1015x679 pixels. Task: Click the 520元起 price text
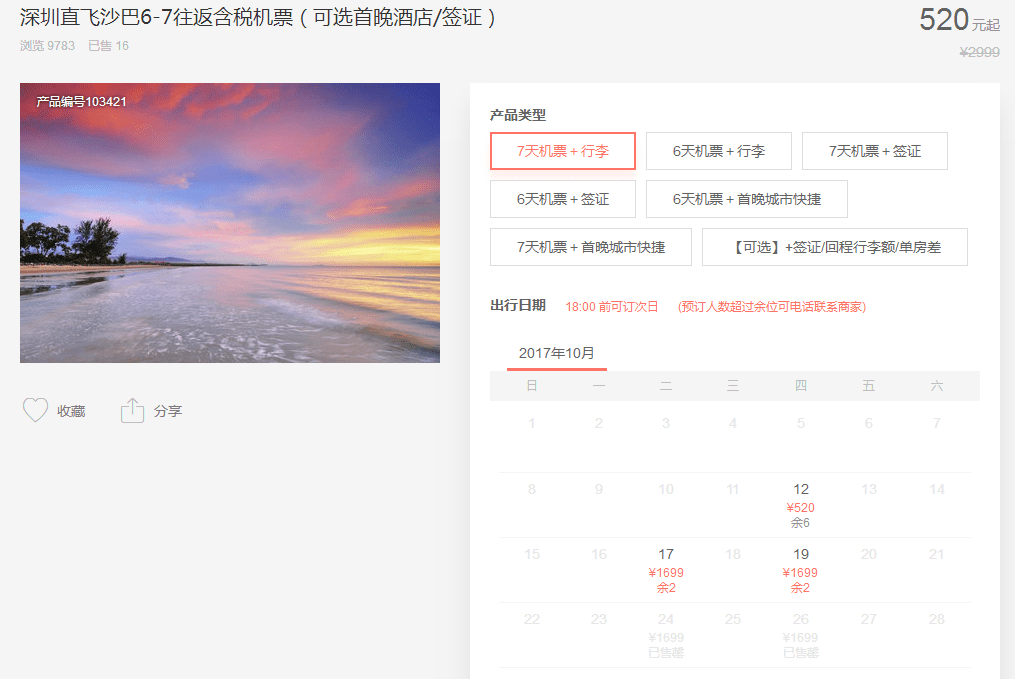959,19
